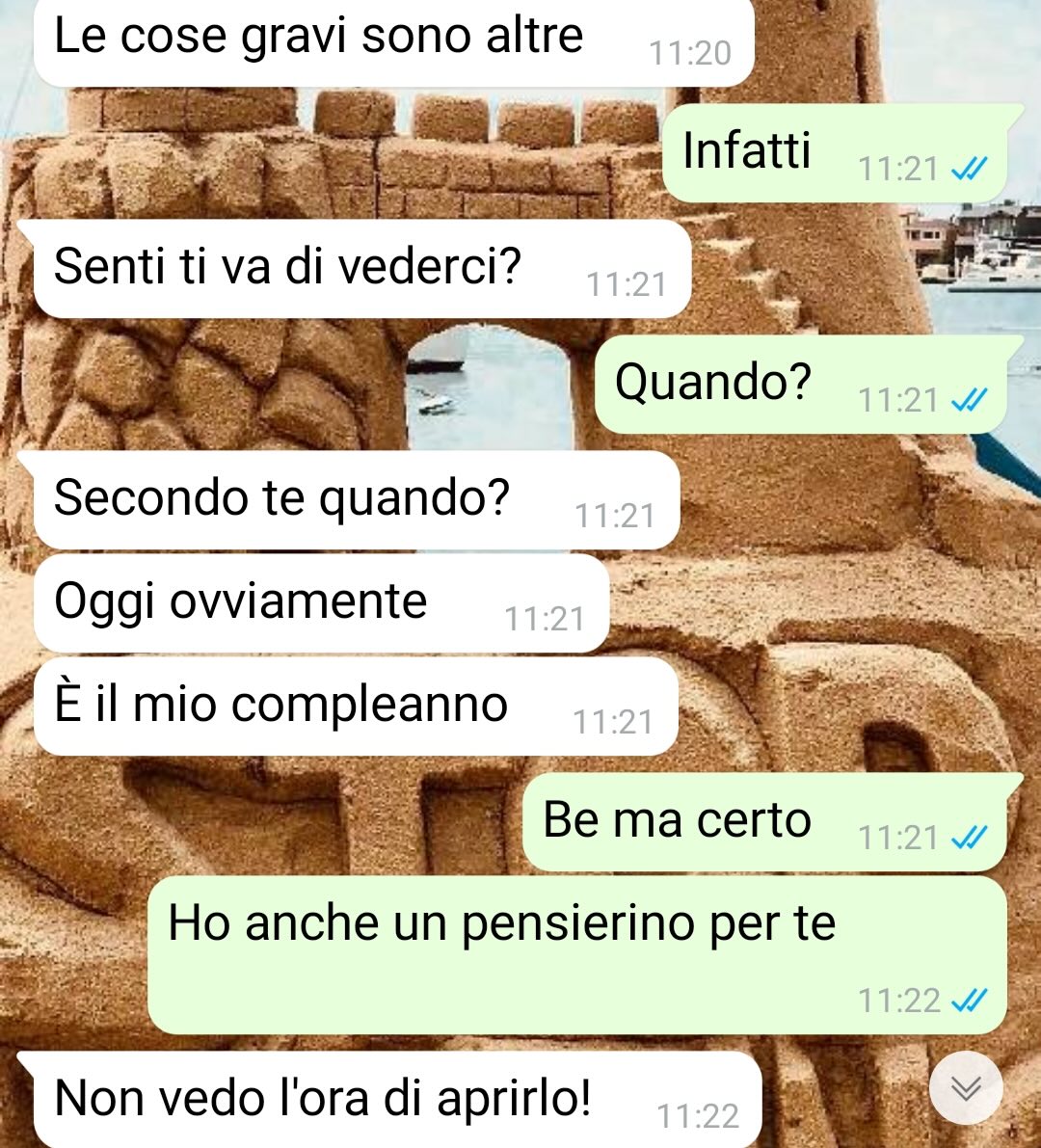This screenshot has width=1041, height=1148.
Task: Tap read ticks on "Ho anche un pensierino"
Action: [970, 1001]
